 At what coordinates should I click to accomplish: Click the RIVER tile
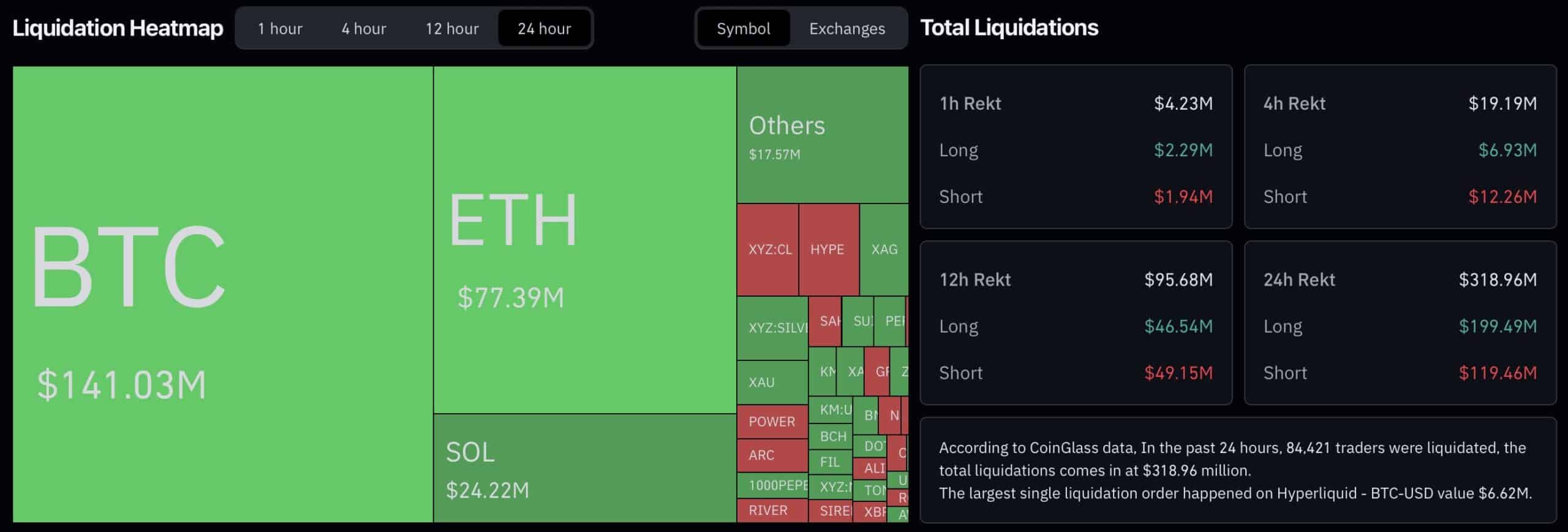click(x=772, y=511)
